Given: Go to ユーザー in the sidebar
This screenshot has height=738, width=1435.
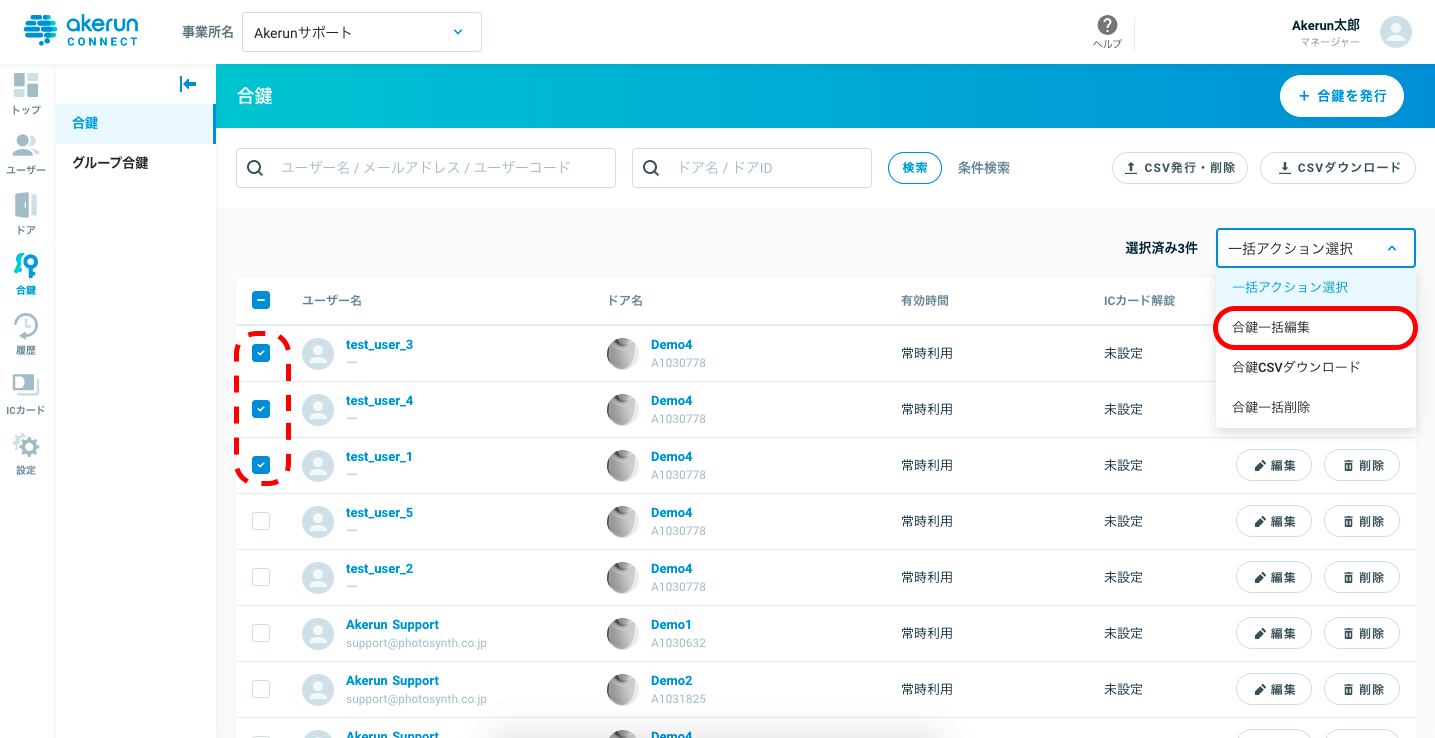Looking at the screenshot, I should pyautogui.click(x=26, y=154).
